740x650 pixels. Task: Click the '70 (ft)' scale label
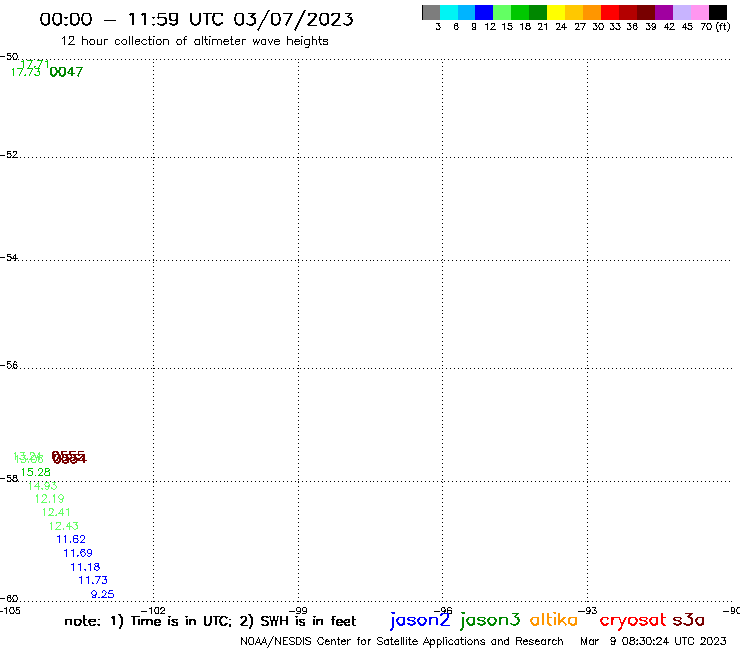715,27
